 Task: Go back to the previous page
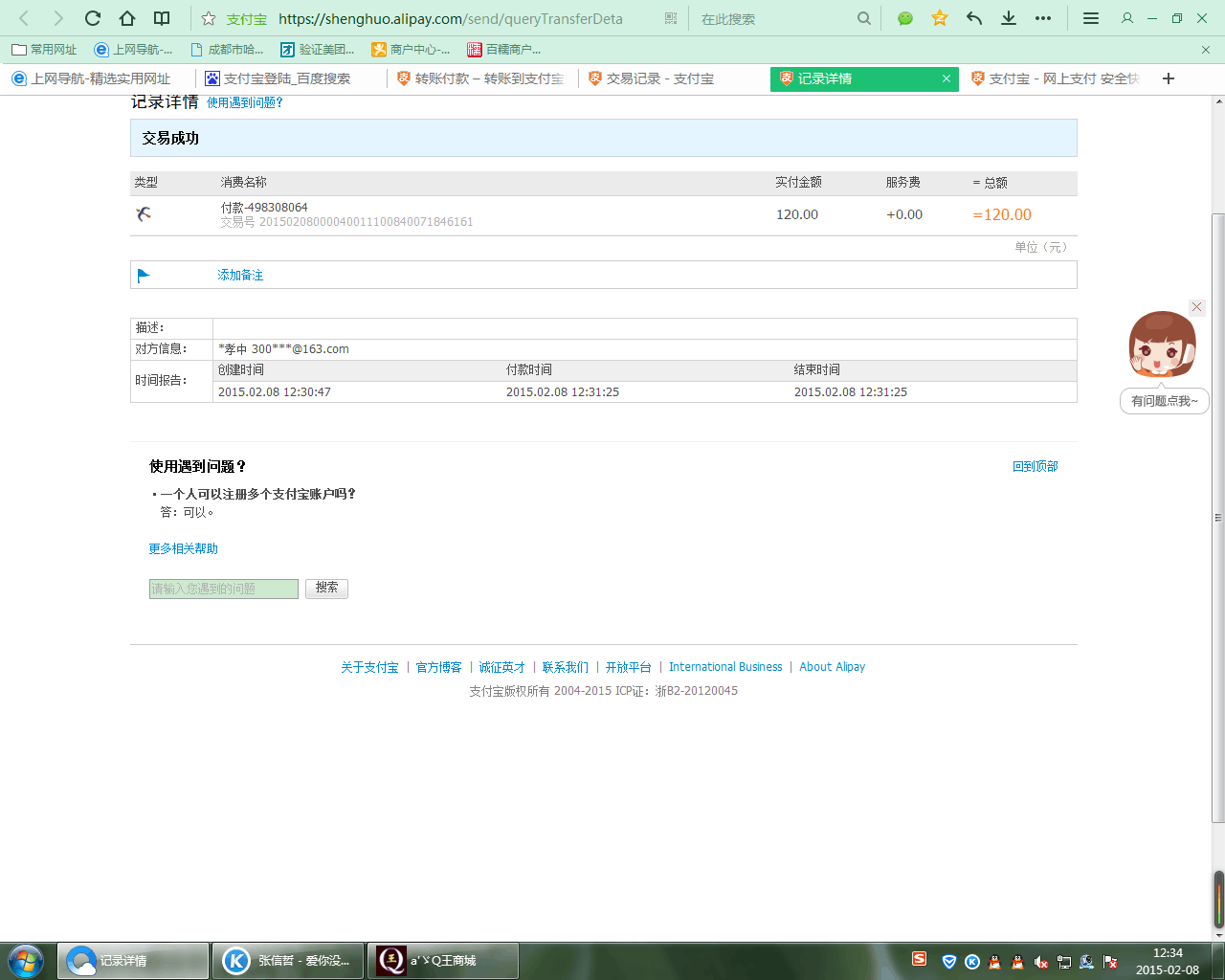[x=25, y=18]
